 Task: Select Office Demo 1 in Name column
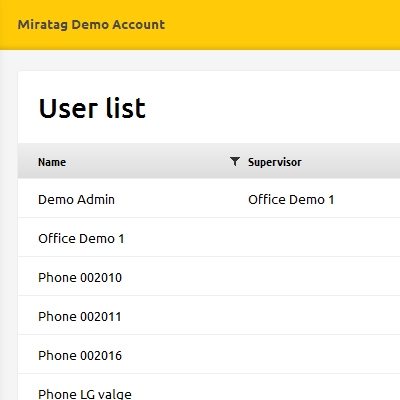81,239
